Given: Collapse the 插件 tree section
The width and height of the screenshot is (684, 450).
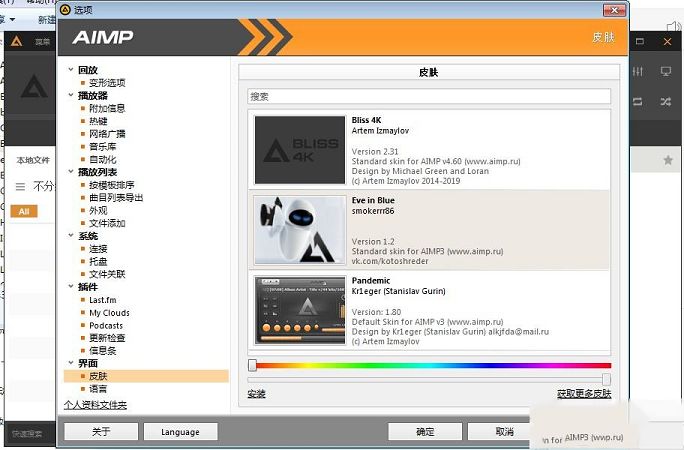Looking at the screenshot, I should pyautogui.click(x=71, y=286).
